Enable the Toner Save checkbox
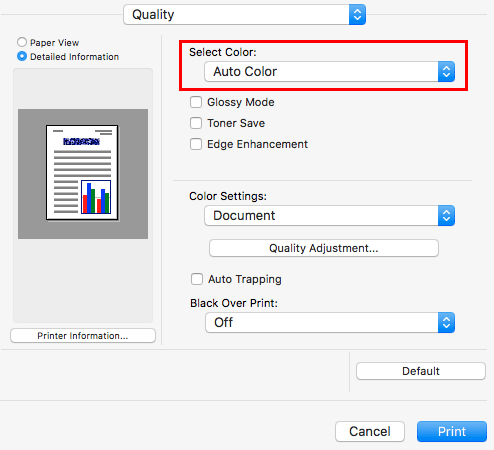This screenshot has width=494, height=450. coord(196,123)
